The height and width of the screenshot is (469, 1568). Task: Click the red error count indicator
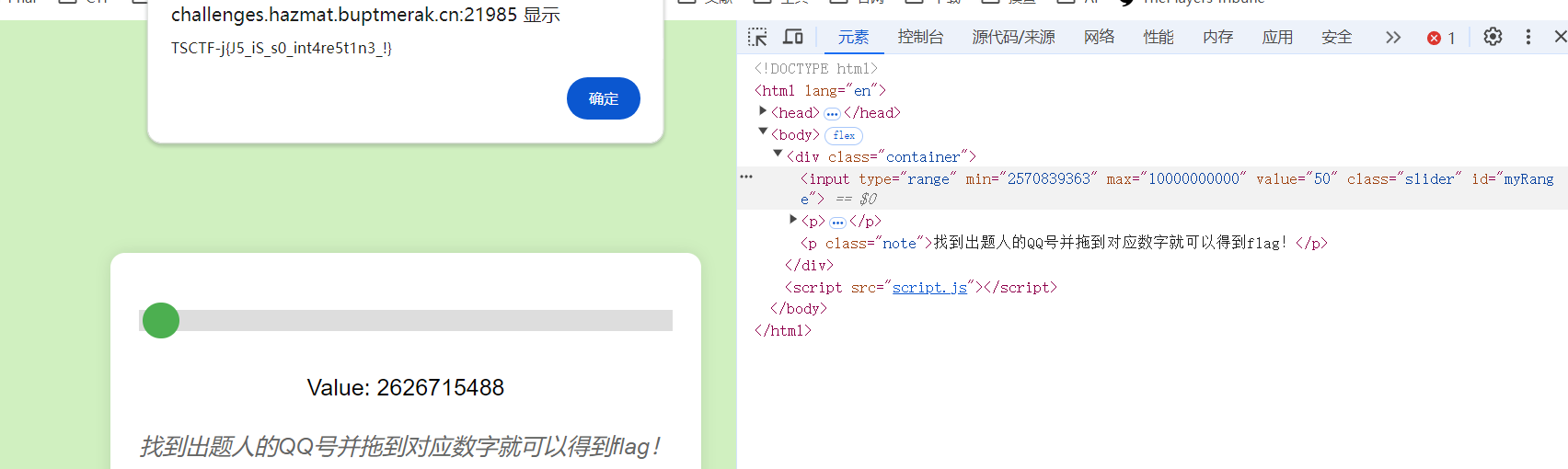click(x=1441, y=38)
